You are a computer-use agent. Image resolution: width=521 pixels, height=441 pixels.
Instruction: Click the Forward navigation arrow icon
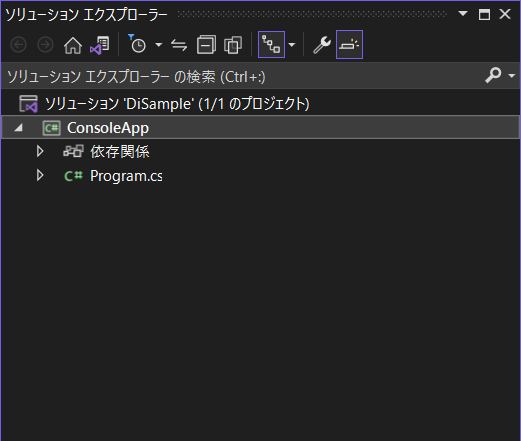click(45, 45)
